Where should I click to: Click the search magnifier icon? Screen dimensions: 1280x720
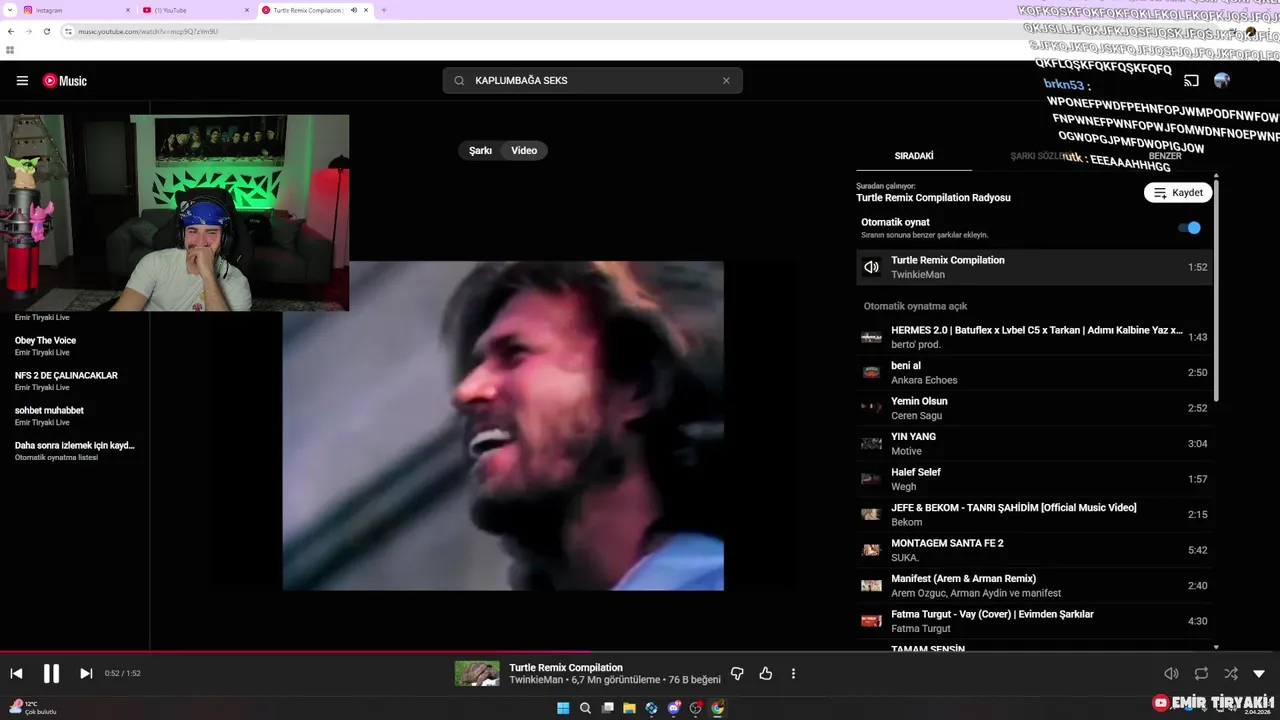pos(459,81)
